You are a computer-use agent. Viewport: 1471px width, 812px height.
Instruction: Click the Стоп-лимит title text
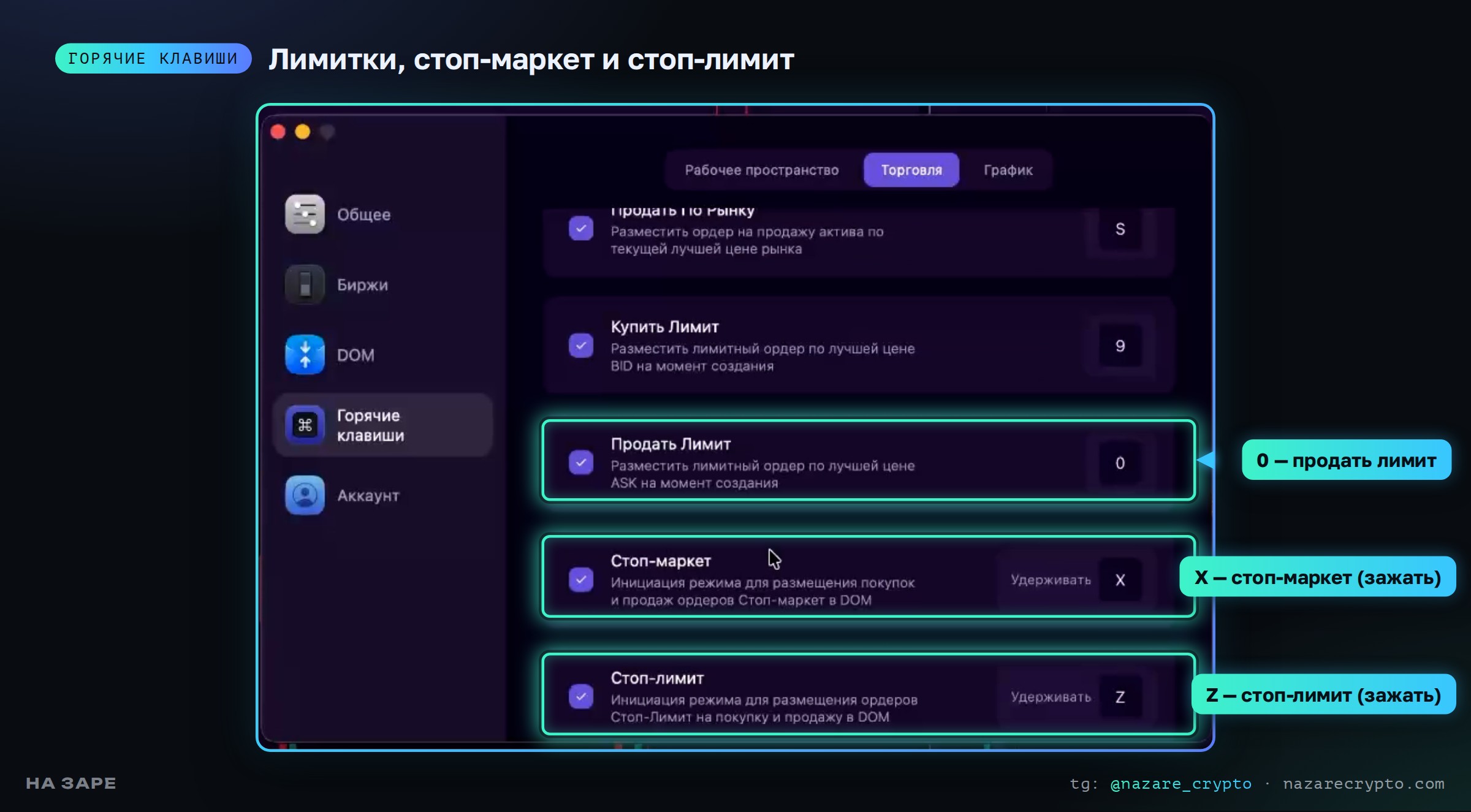pyautogui.click(x=657, y=678)
